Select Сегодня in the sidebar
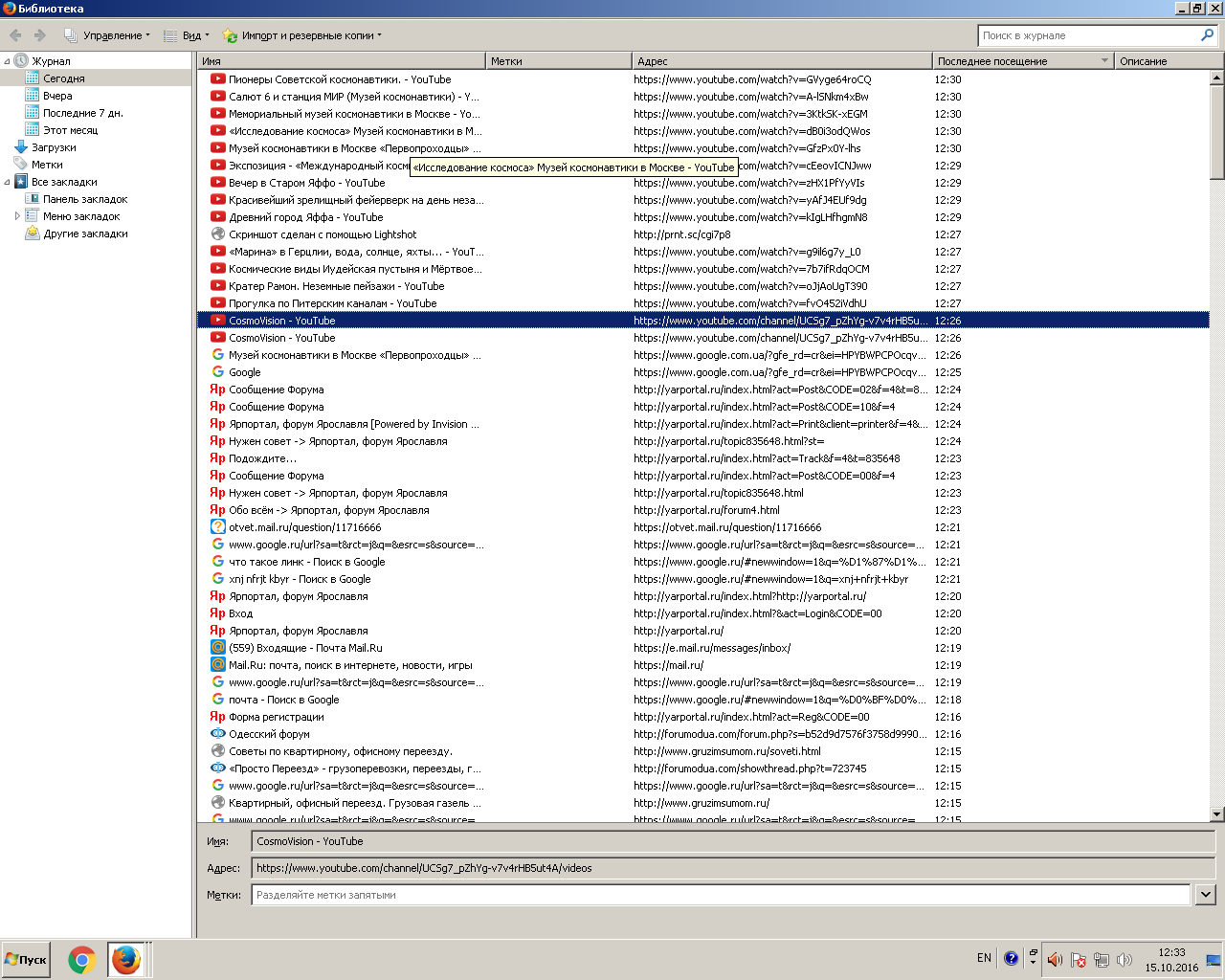The image size is (1225, 980). (x=64, y=78)
